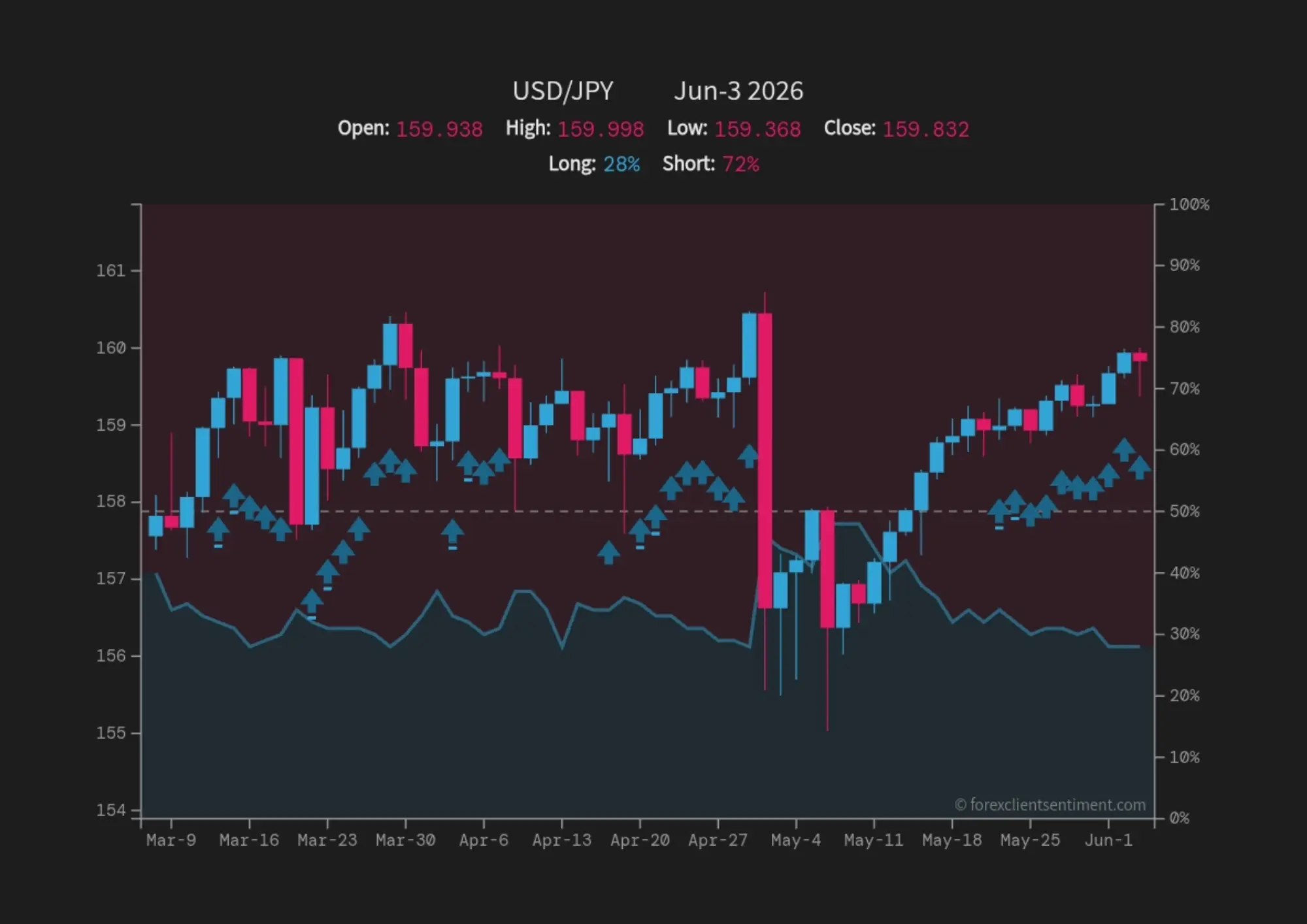Click the 155 price axis label

click(110, 733)
